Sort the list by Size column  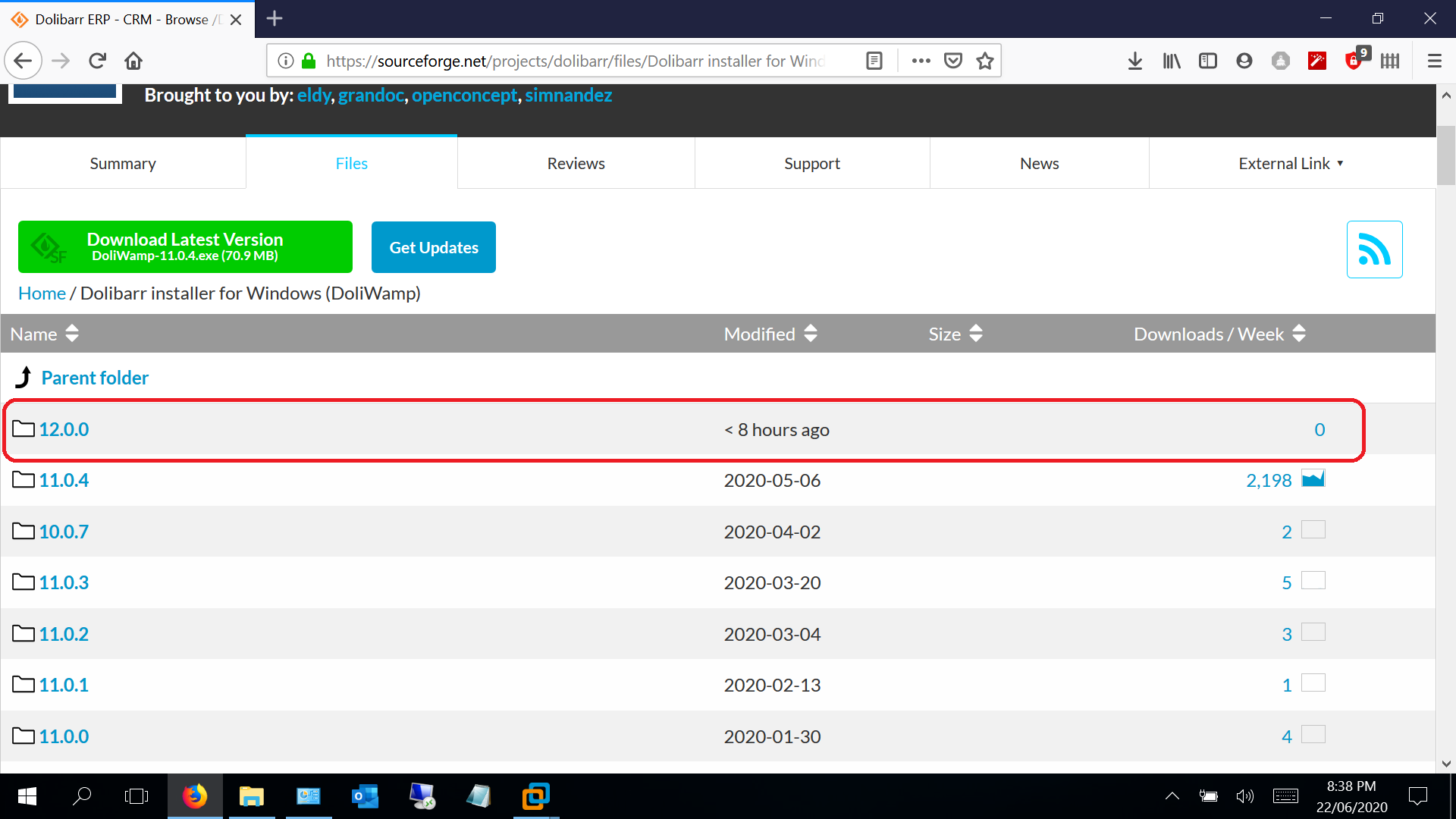click(x=955, y=334)
